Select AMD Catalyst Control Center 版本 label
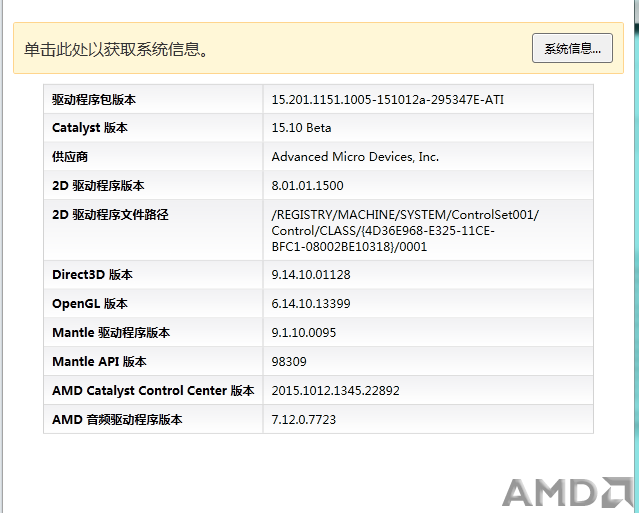 pos(153,390)
